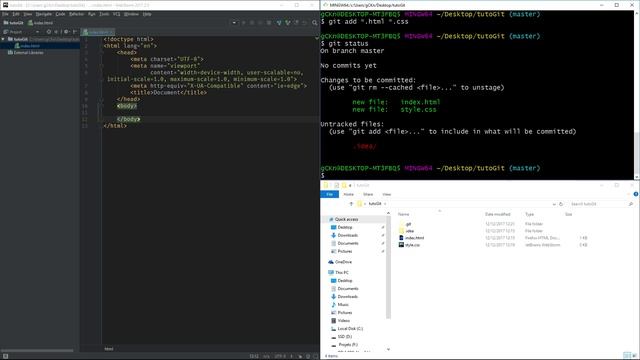Click the closing body tag in editor
This screenshot has width=640, height=360.
tap(129, 119)
